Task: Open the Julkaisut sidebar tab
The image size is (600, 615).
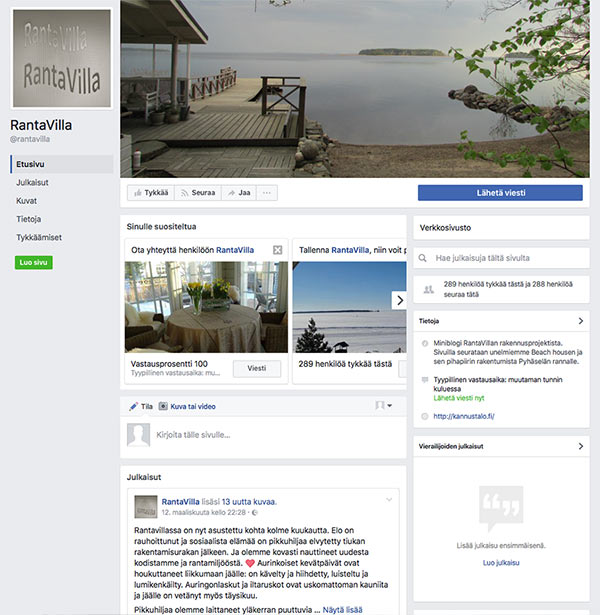Action: tap(32, 182)
